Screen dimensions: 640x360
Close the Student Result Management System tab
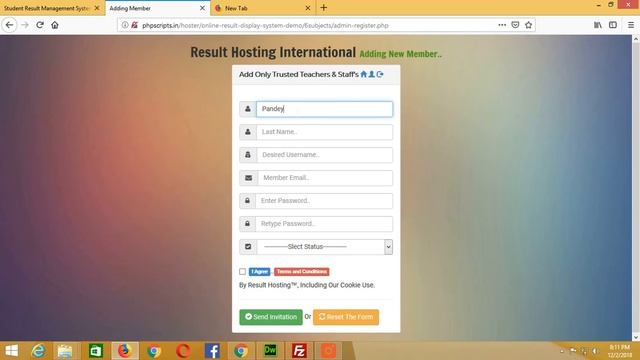pos(97,8)
